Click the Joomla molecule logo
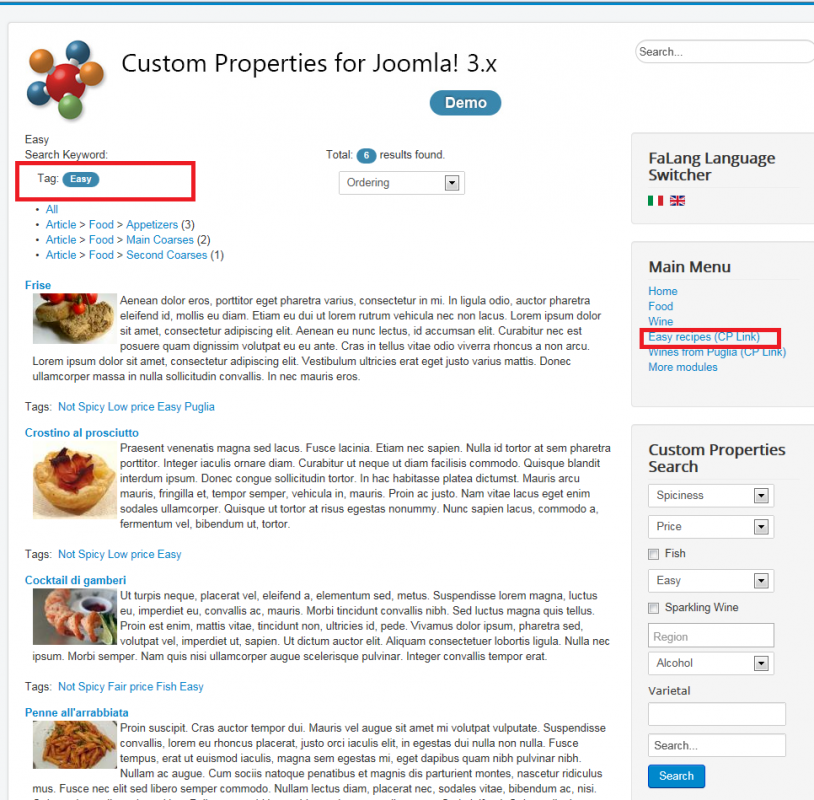Viewport: 814px width, 800px height. 65,79
